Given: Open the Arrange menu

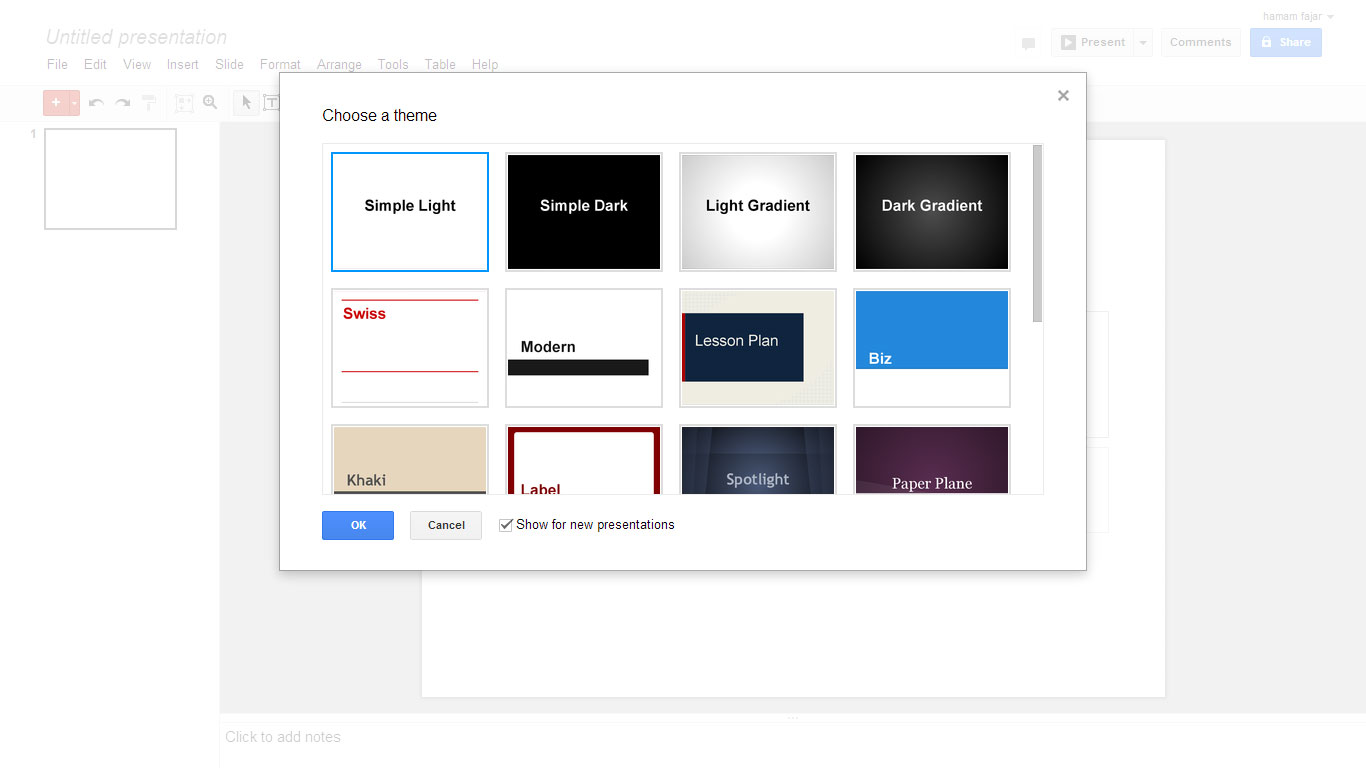Looking at the screenshot, I should click(339, 64).
